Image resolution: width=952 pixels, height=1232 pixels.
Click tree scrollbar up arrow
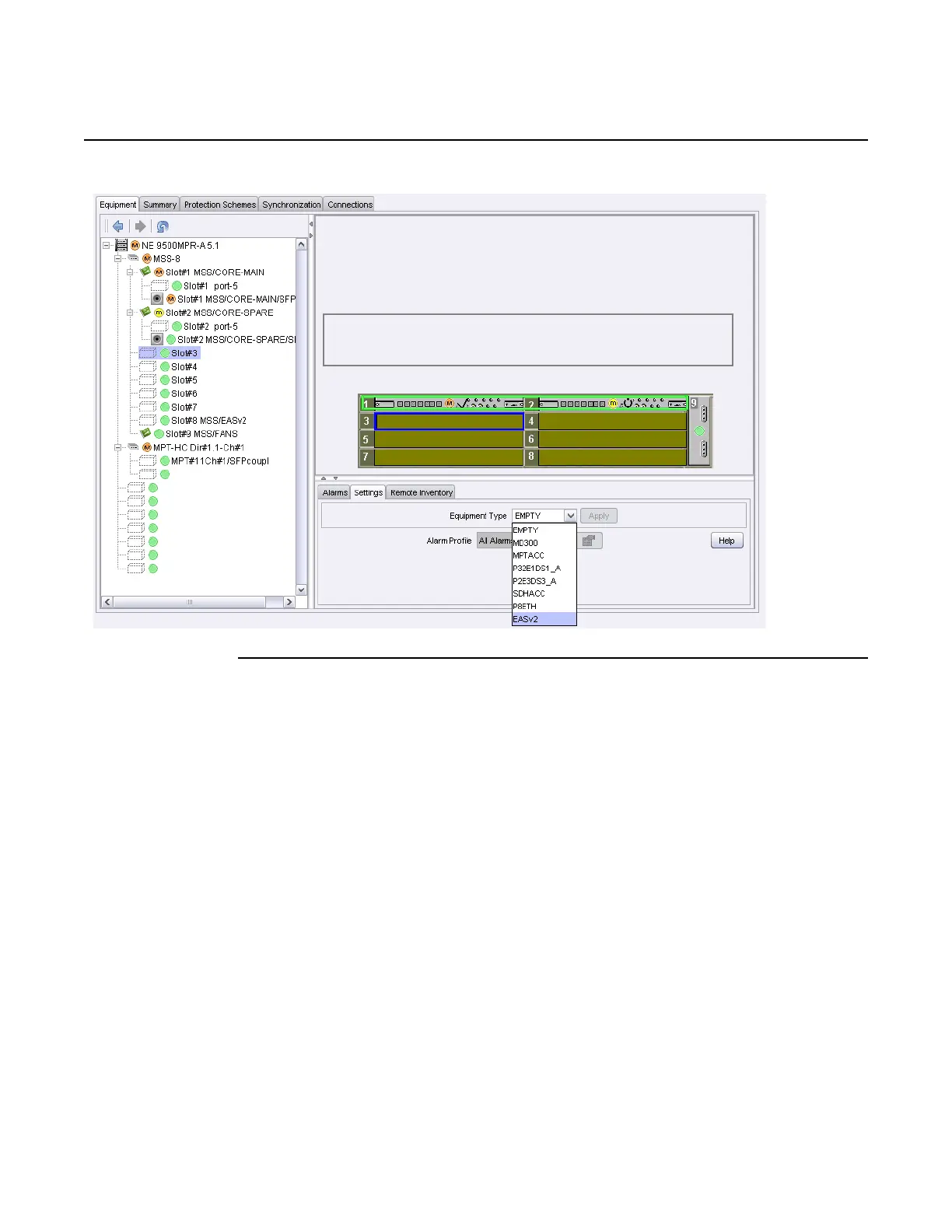302,244
